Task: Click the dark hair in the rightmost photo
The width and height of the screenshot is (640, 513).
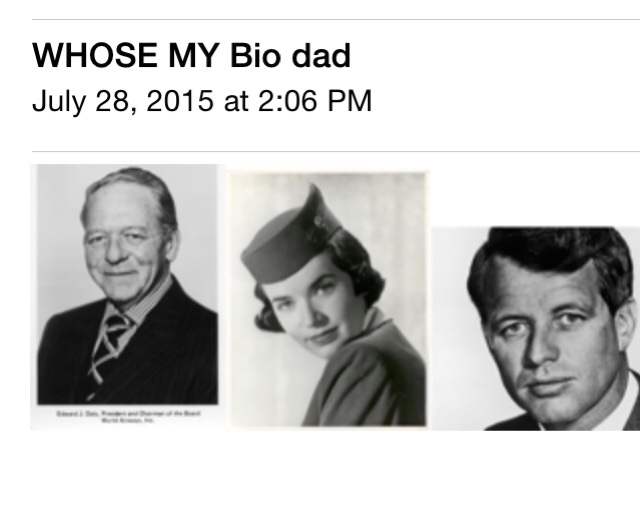Action: tap(547, 253)
